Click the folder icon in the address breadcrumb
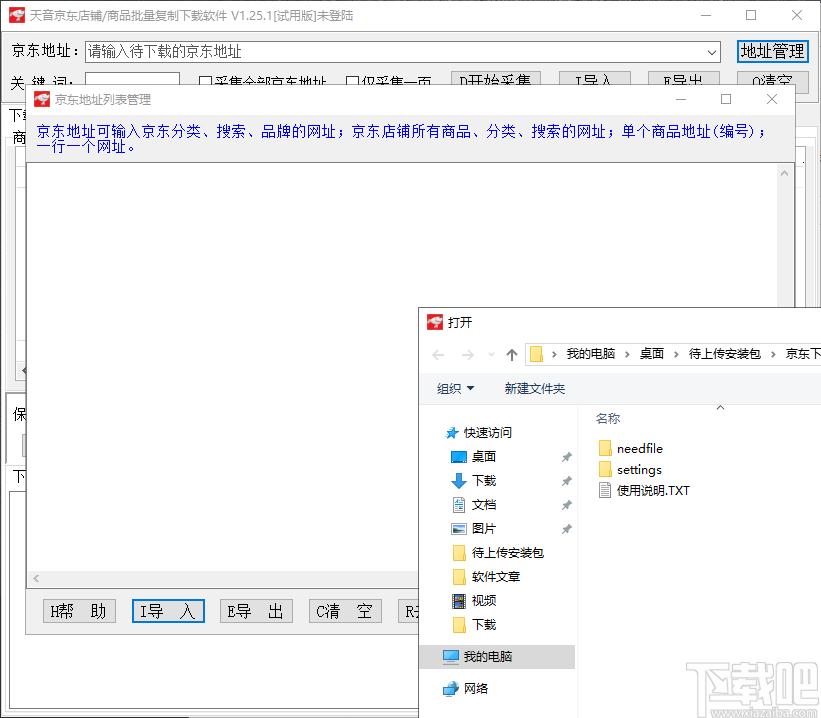821x718 pixels. coord(536,355)
